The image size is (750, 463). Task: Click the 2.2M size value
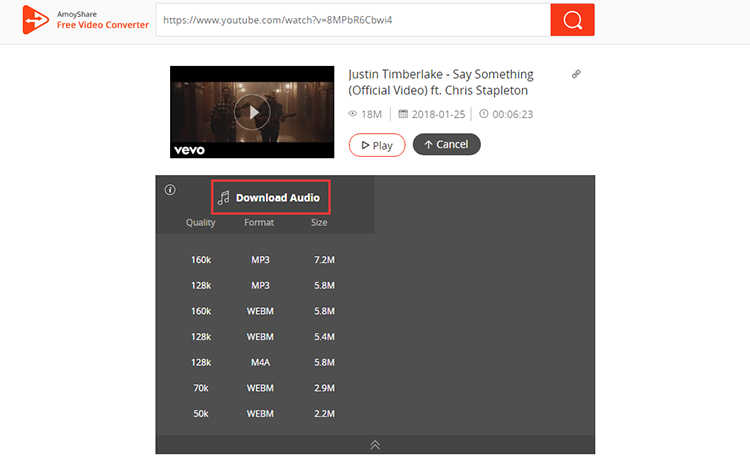point(324,414)
